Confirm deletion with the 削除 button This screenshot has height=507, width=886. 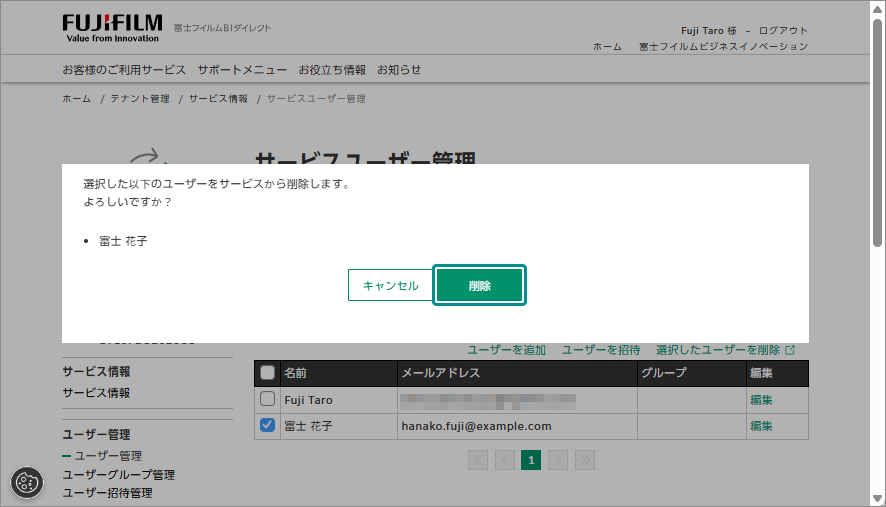coord(479,285)
